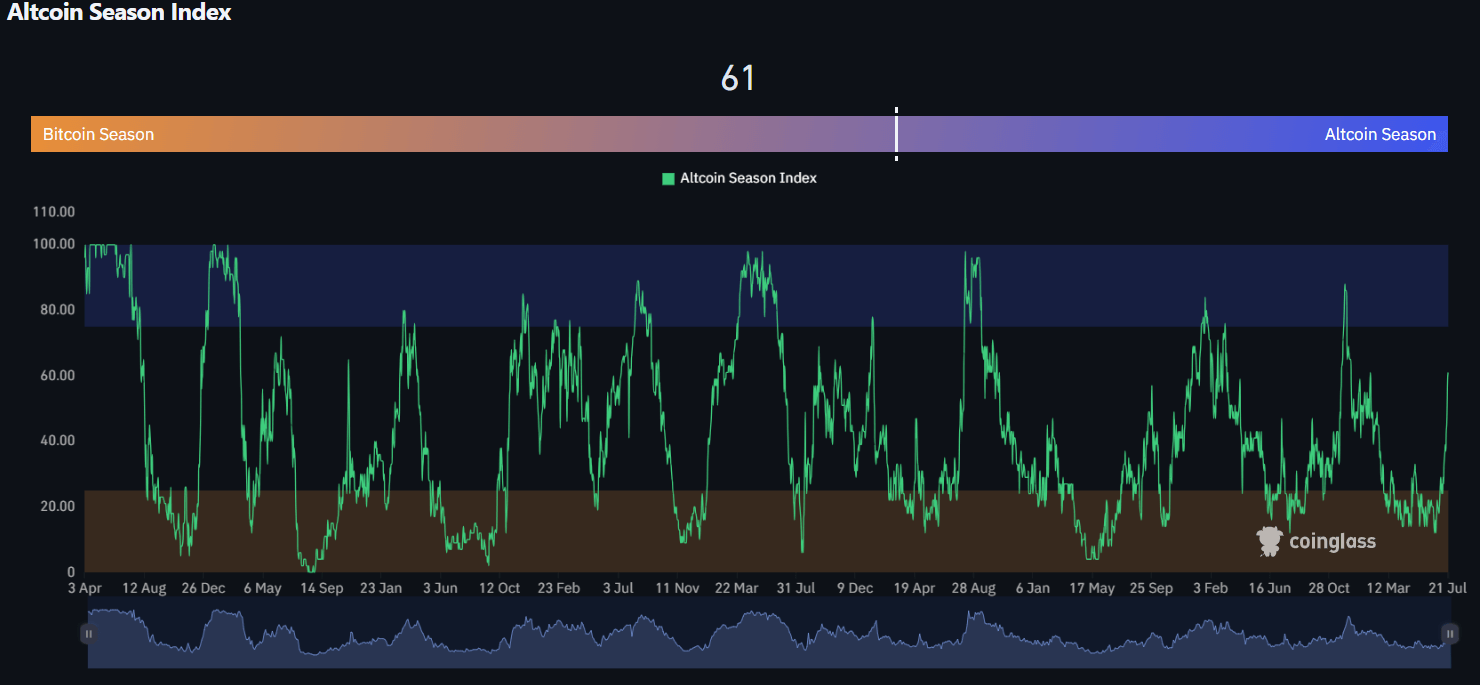Click the green Altcoin Season Index legend square

pos(668,178)
